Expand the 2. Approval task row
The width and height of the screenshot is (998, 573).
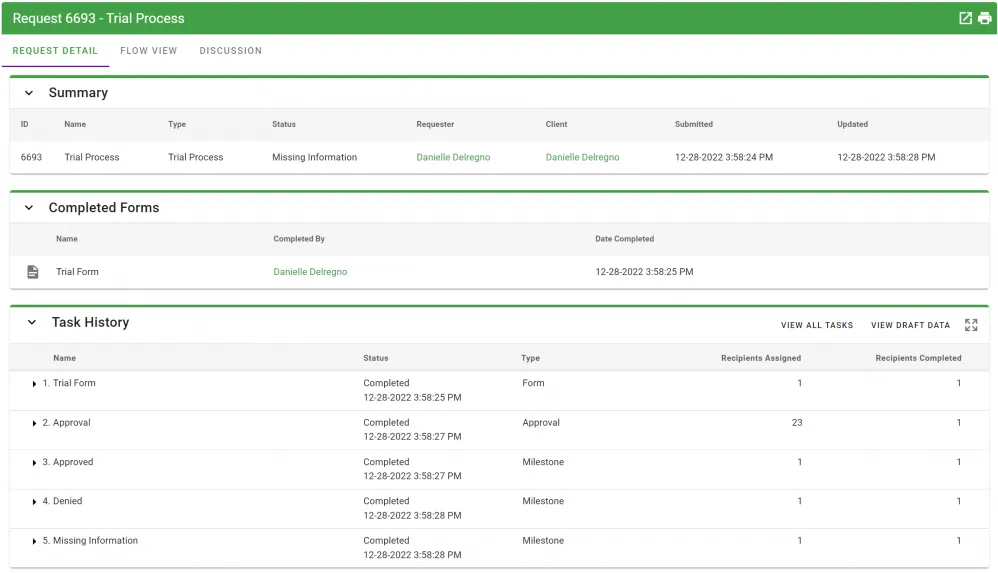pyautogui.click(x=35, y=424)
